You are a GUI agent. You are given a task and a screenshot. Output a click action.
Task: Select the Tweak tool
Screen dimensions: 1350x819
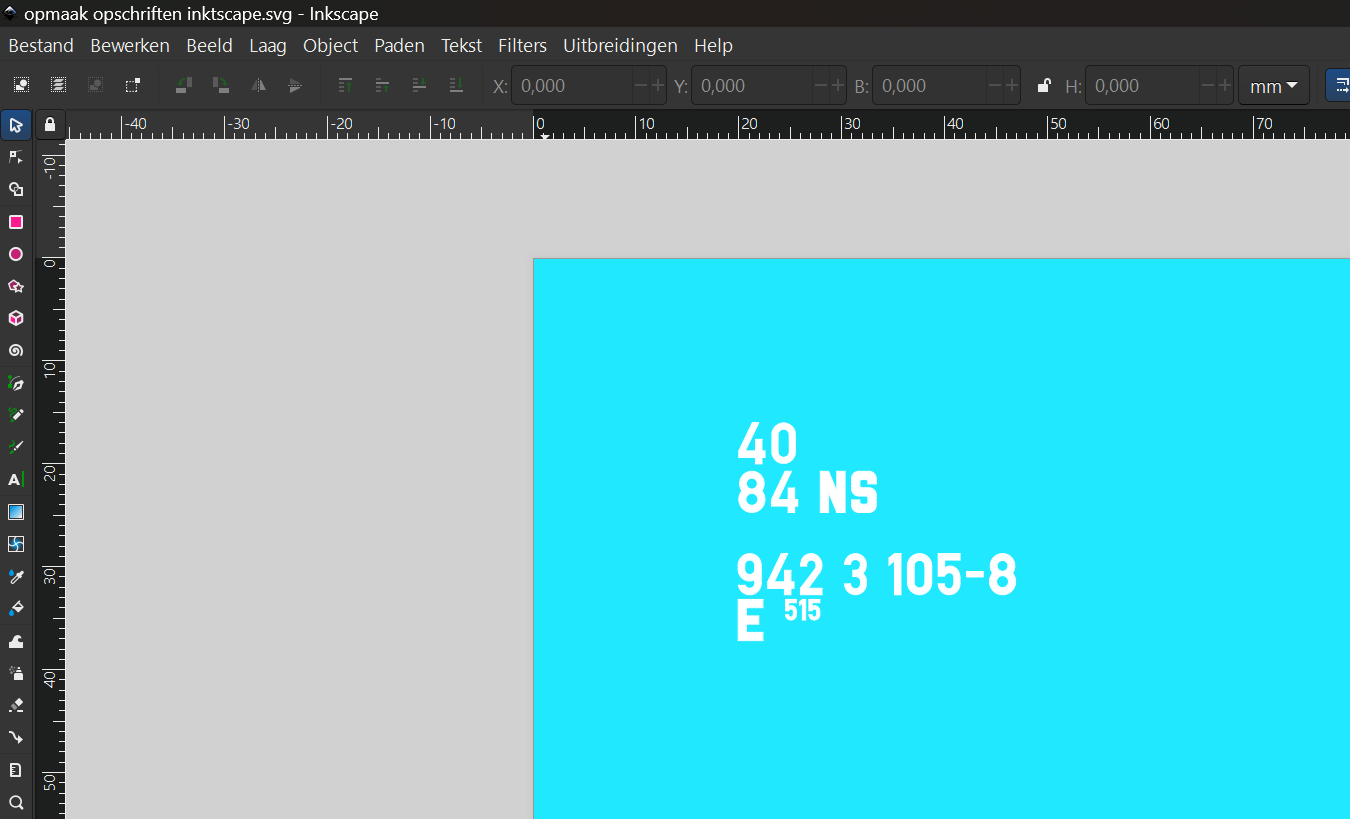point(16,641)
